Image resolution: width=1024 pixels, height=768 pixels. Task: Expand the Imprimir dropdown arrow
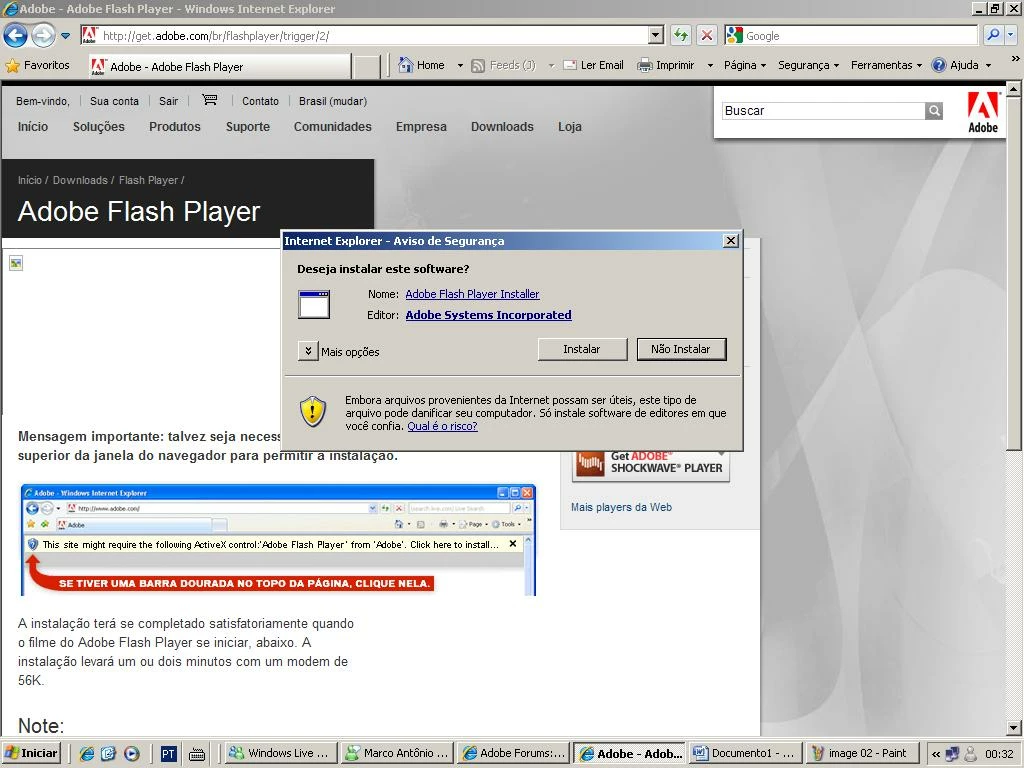[710, 66]
